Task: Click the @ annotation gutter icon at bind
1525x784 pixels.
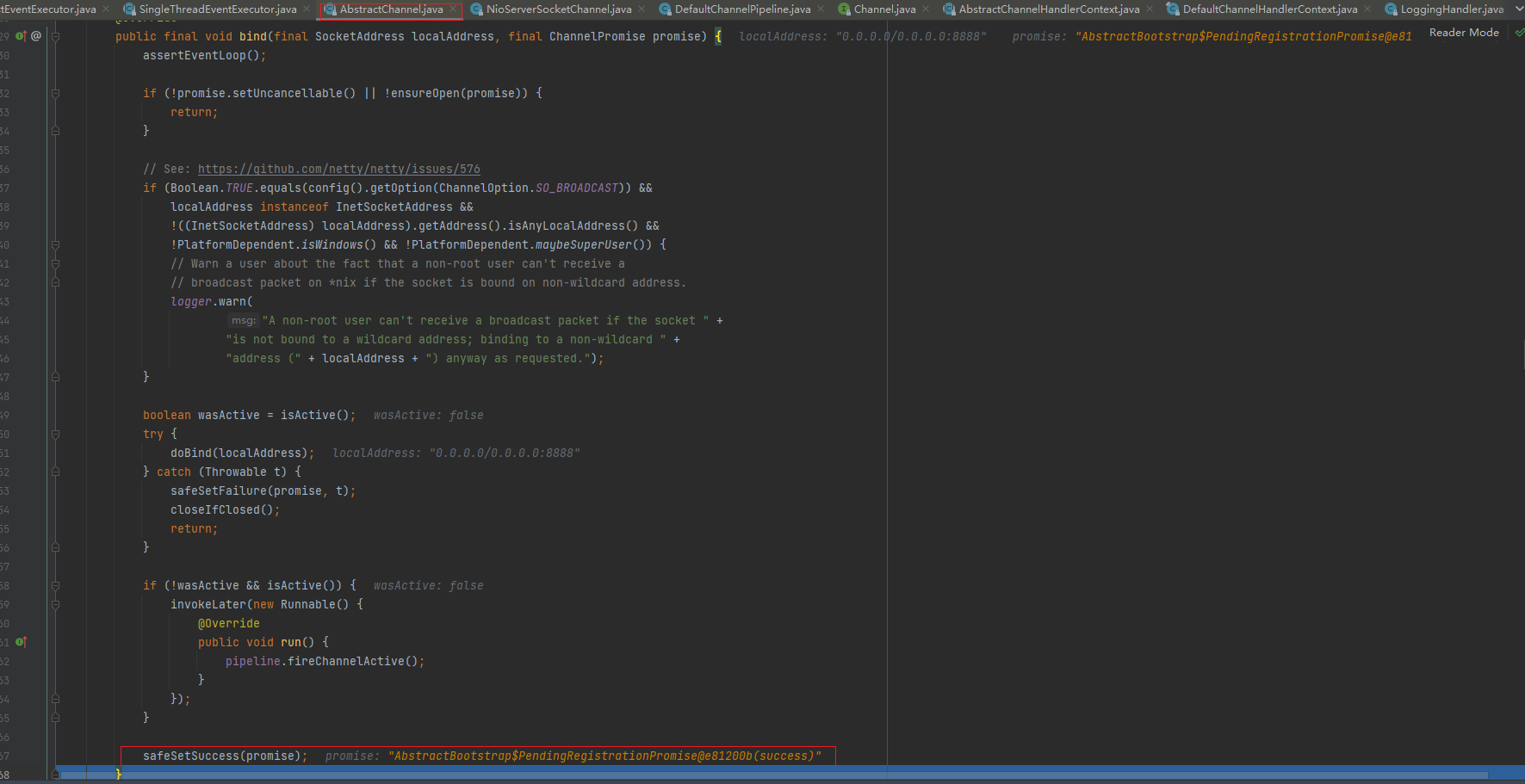Action: [x=36, y=36]
